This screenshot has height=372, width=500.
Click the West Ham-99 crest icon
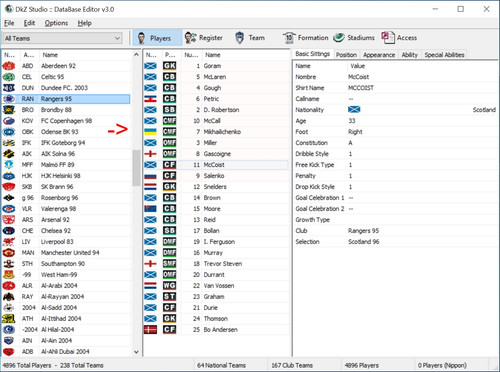tap(9, 275)
